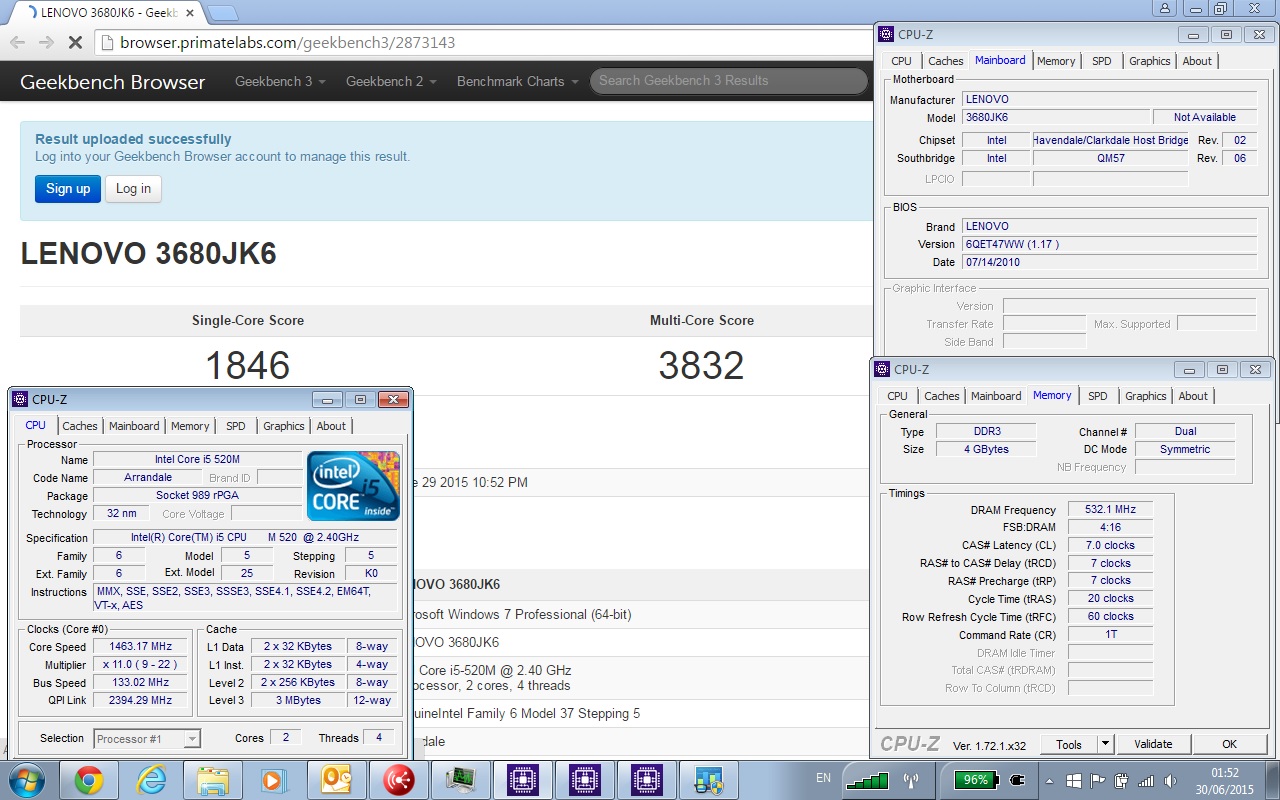The width and height of the screenshot is (1280, 800).
Task: Click the Intel Core i5 logo badge
Action: [x=353, y=486]
